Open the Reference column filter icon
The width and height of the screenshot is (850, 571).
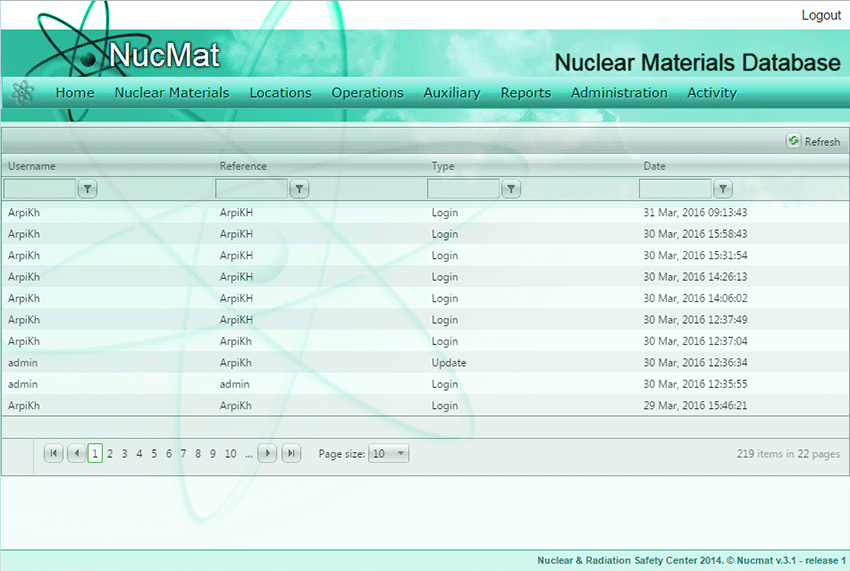[299, 189]
